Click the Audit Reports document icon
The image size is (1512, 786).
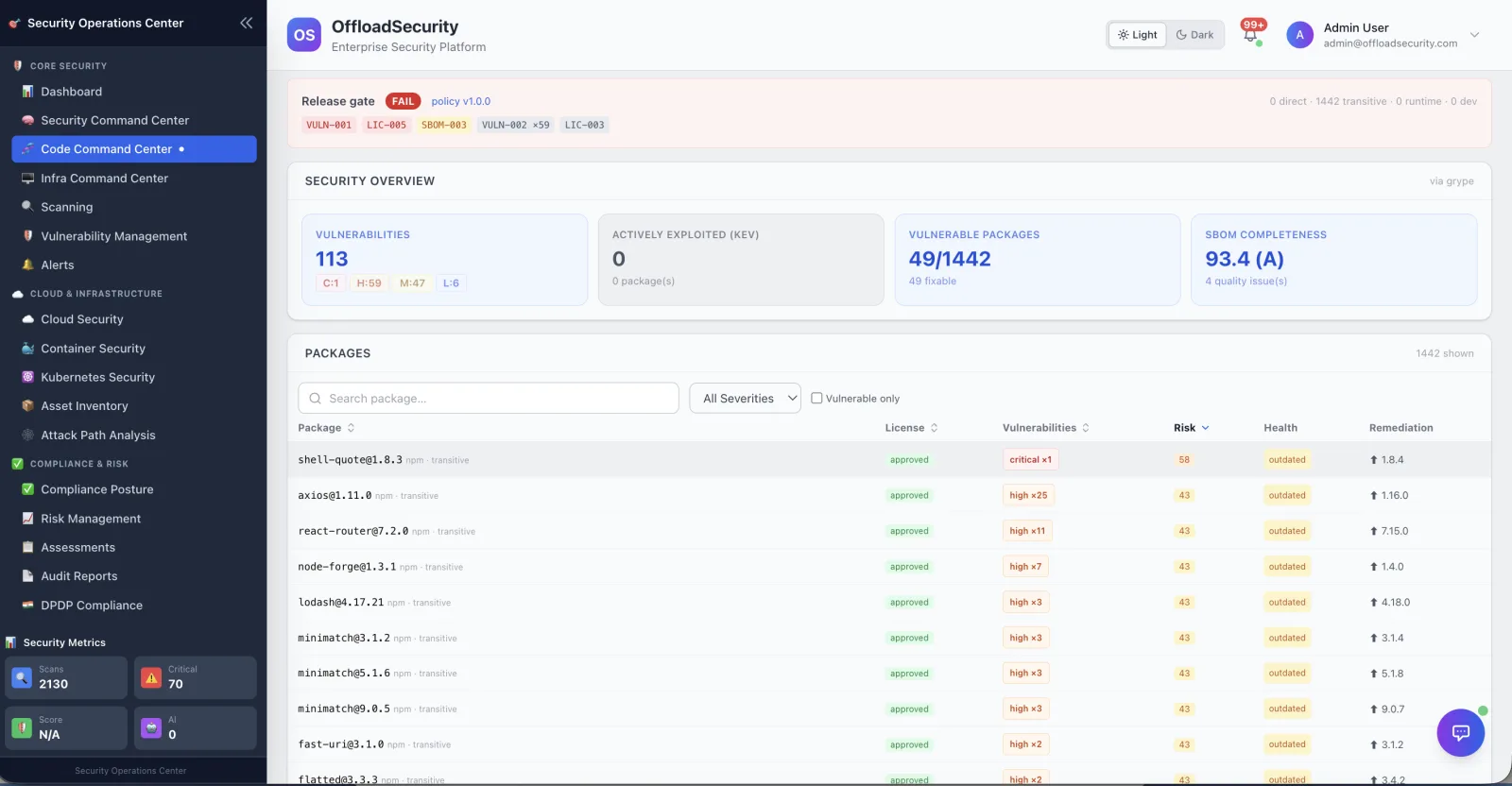click(x=27, y=576)
